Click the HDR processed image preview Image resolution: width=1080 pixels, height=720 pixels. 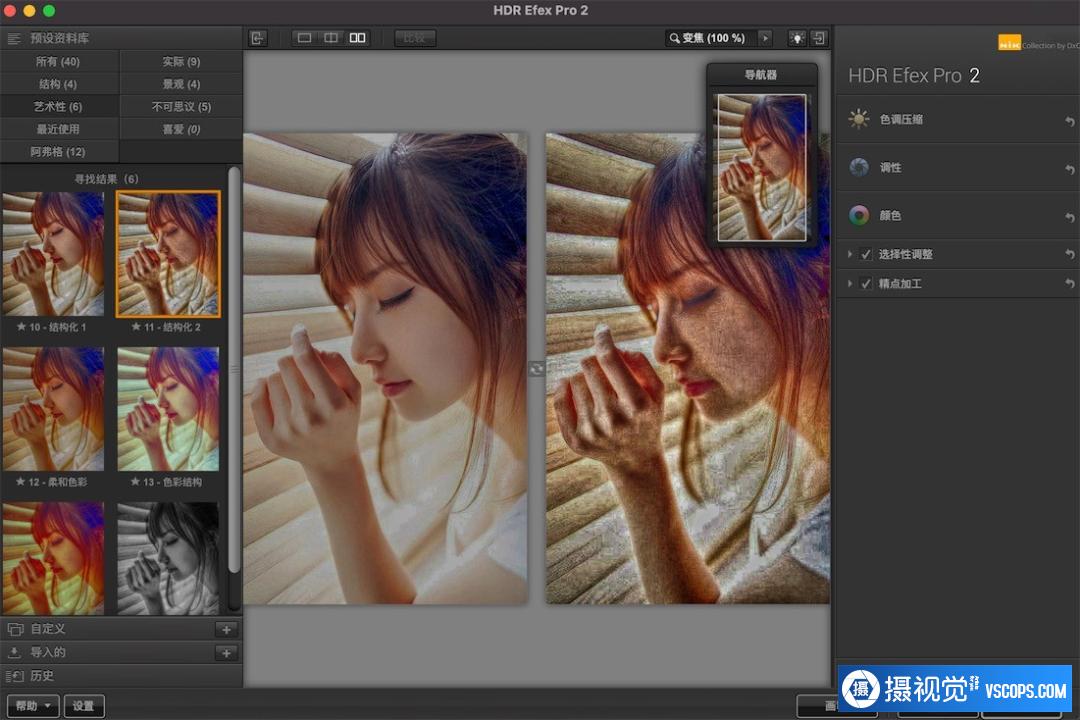687,369
